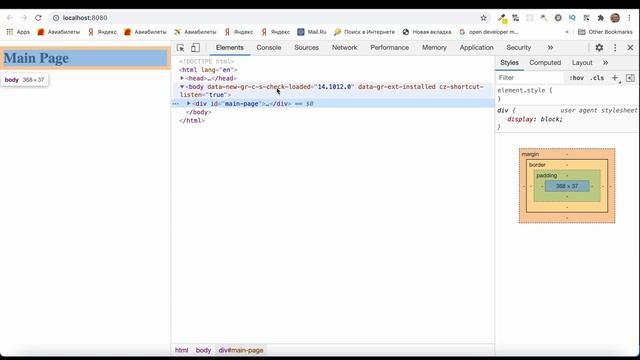The image size is (640, 360).
Task: Open the Other Bookmarks folder
Action: [605, 31]
